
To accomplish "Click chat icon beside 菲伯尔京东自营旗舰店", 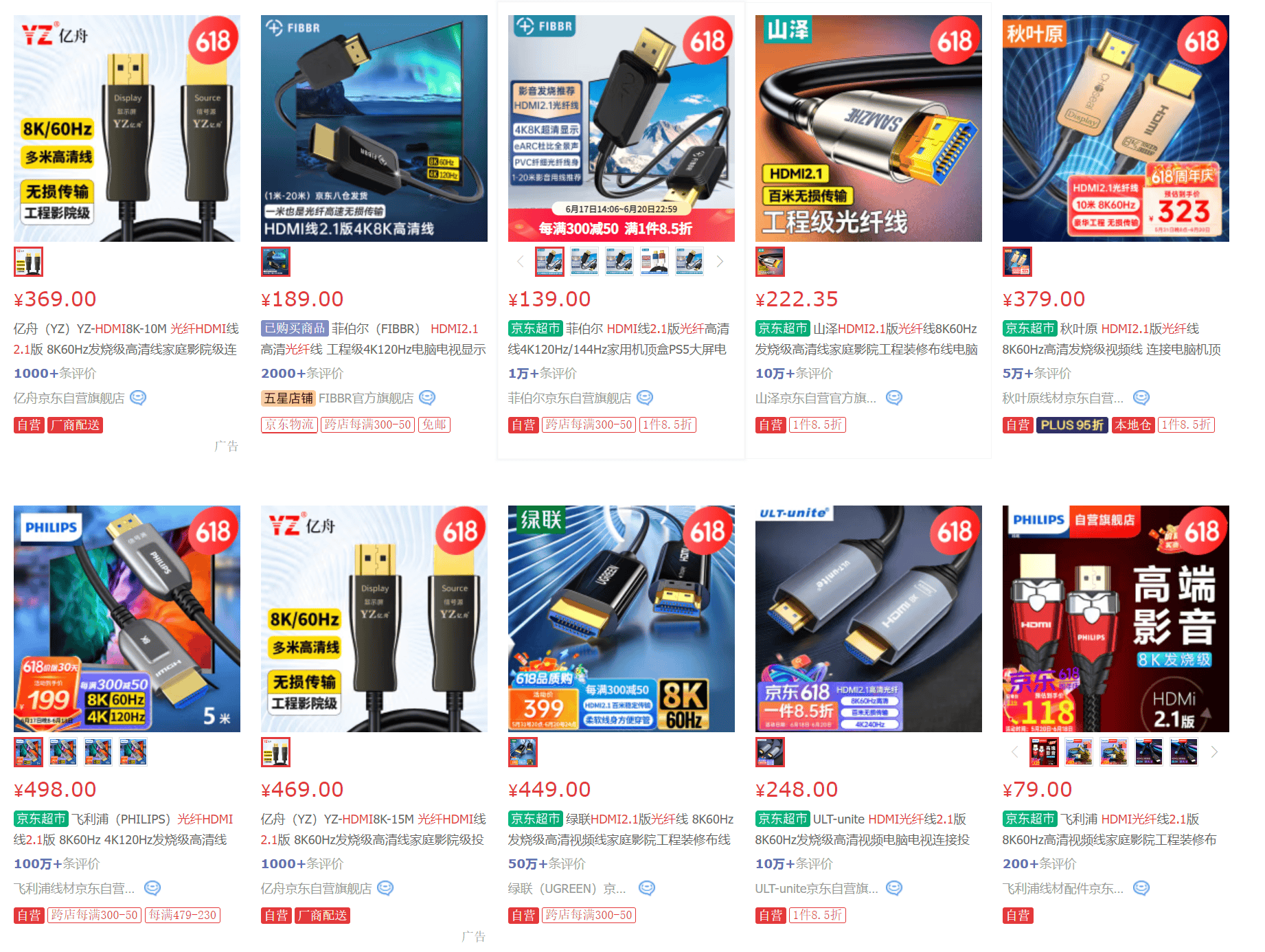I will 645,398.
